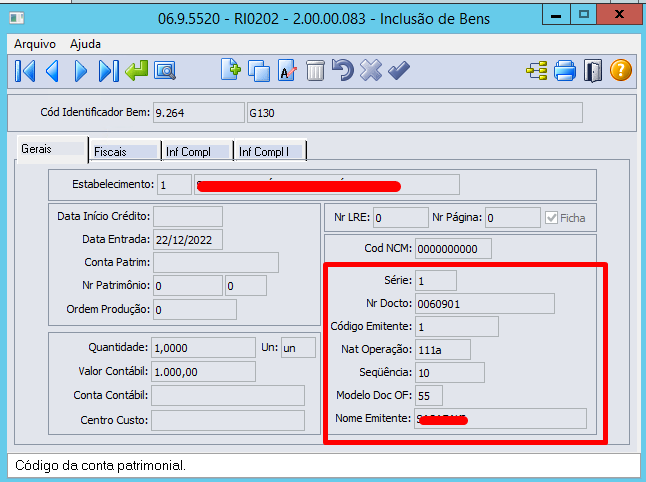The width and height of the screenshot is (646, 482).
Task: Click the Conta Contábil field
Action: pos(228,395)
